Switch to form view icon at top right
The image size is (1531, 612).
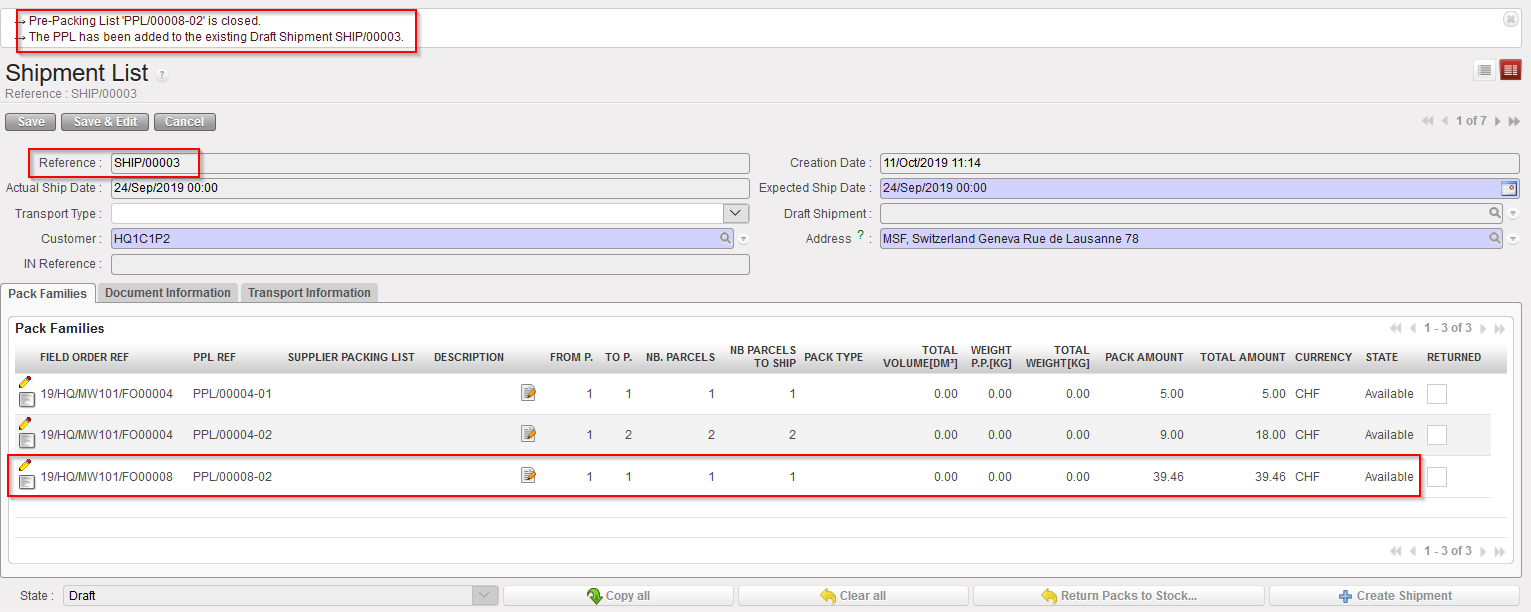point(1510,70)
